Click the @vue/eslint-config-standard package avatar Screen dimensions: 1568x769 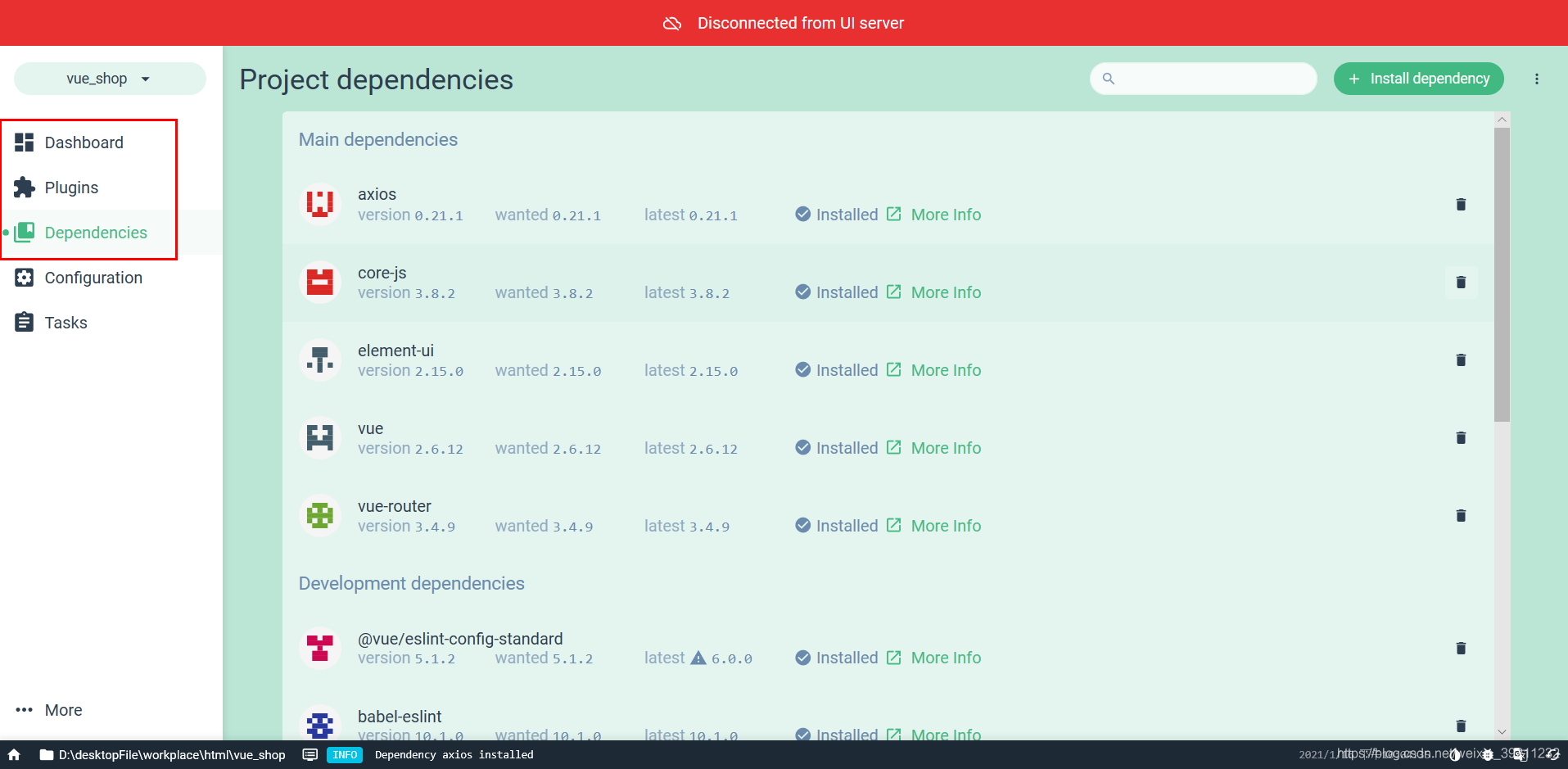pos(320,648)
